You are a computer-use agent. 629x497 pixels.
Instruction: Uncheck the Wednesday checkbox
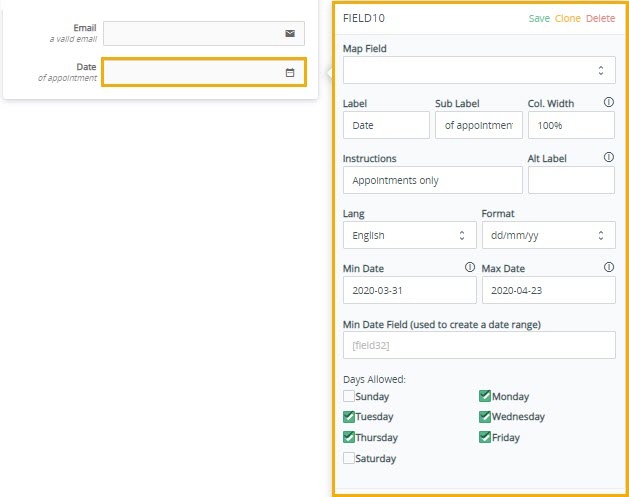pyautogui.click(x=485, y=416)
